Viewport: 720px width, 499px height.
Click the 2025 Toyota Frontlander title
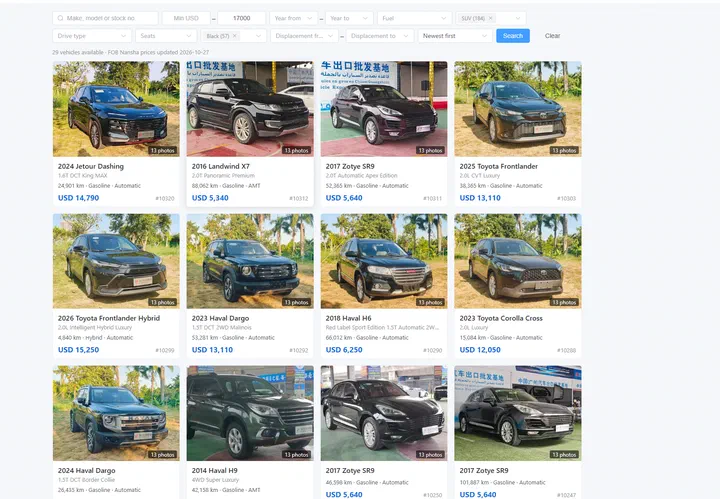[x=499, y=166]
